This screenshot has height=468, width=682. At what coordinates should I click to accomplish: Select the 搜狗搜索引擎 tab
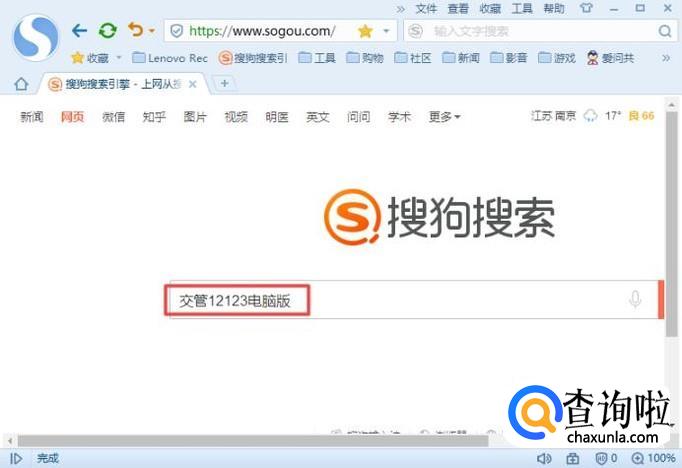(124, 84)
